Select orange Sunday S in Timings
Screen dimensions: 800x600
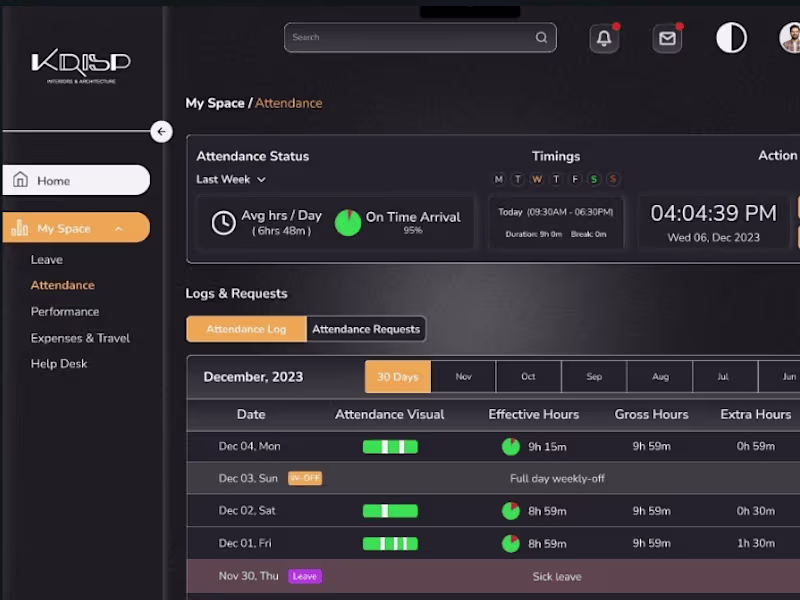613,179
